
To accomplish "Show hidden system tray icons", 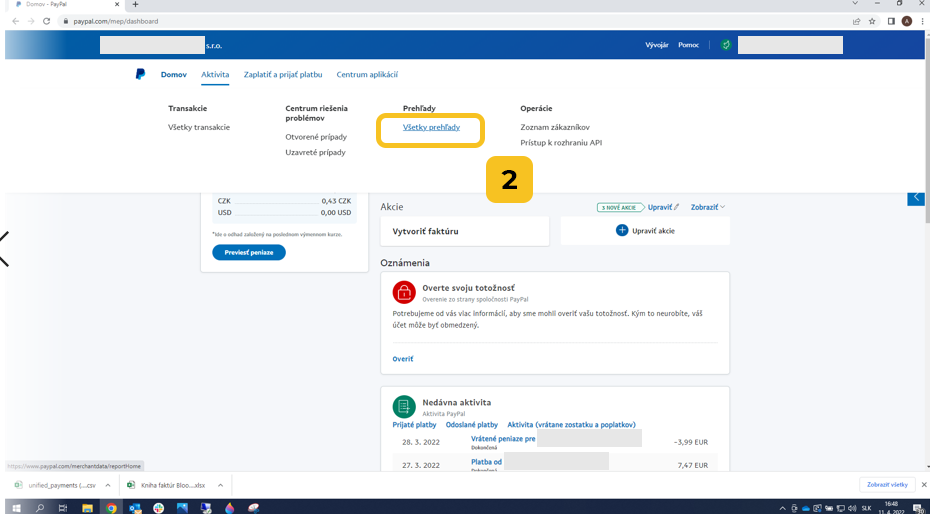I will pos(784,508).
